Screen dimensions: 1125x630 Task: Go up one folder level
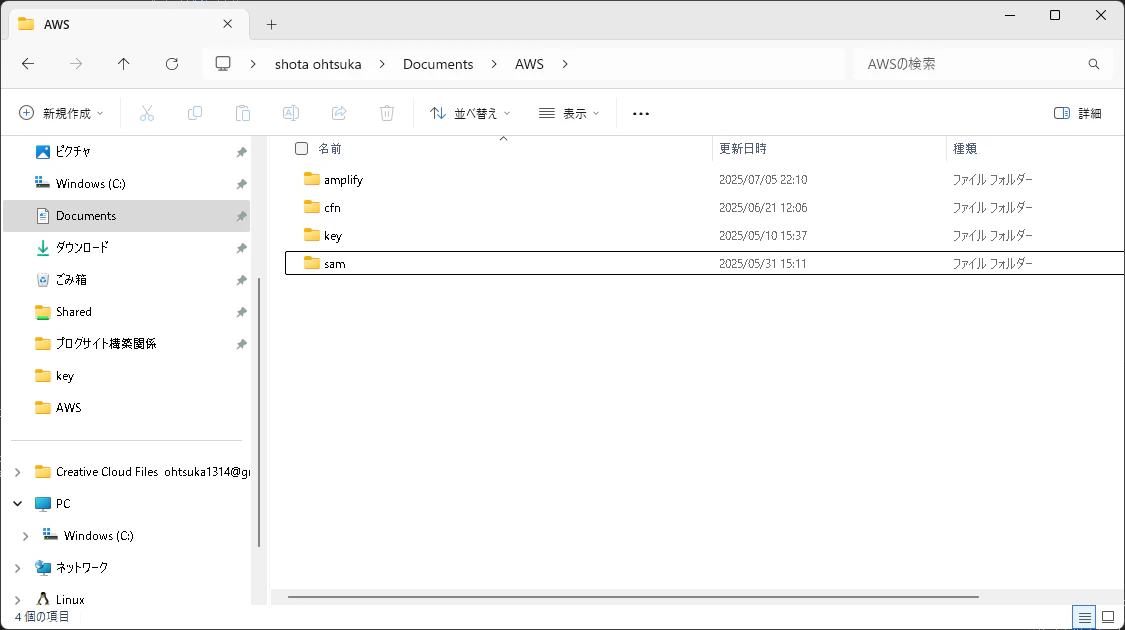pyautogui.click(x=123, y=64)
